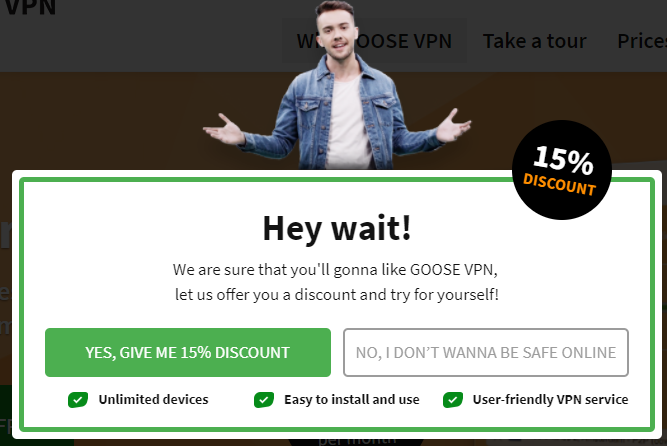667x446 pixels.
Task: Click the Hey wait! heading
Action: (x=337, y=229)
